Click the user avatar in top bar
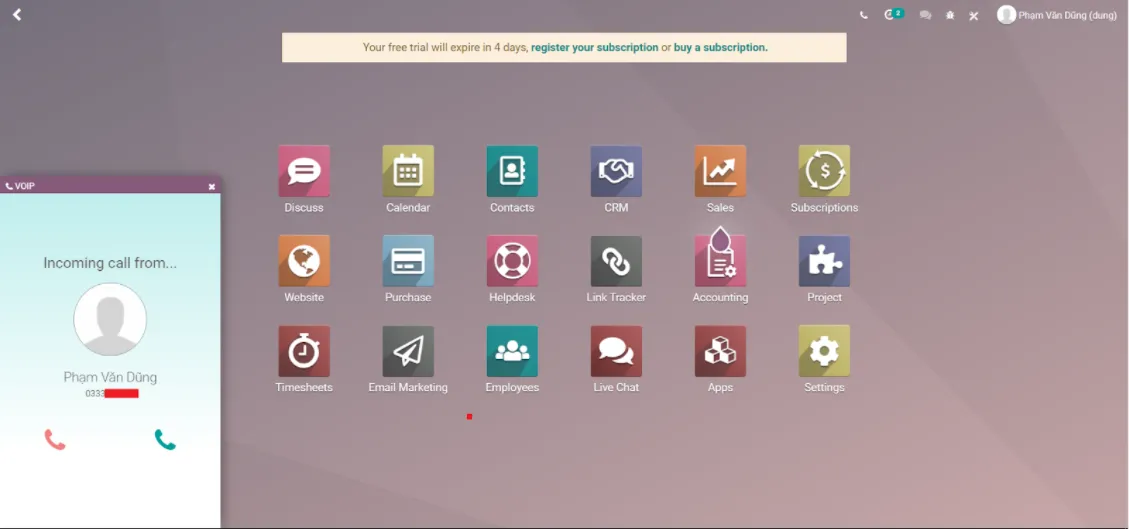 coord(1006,15)
